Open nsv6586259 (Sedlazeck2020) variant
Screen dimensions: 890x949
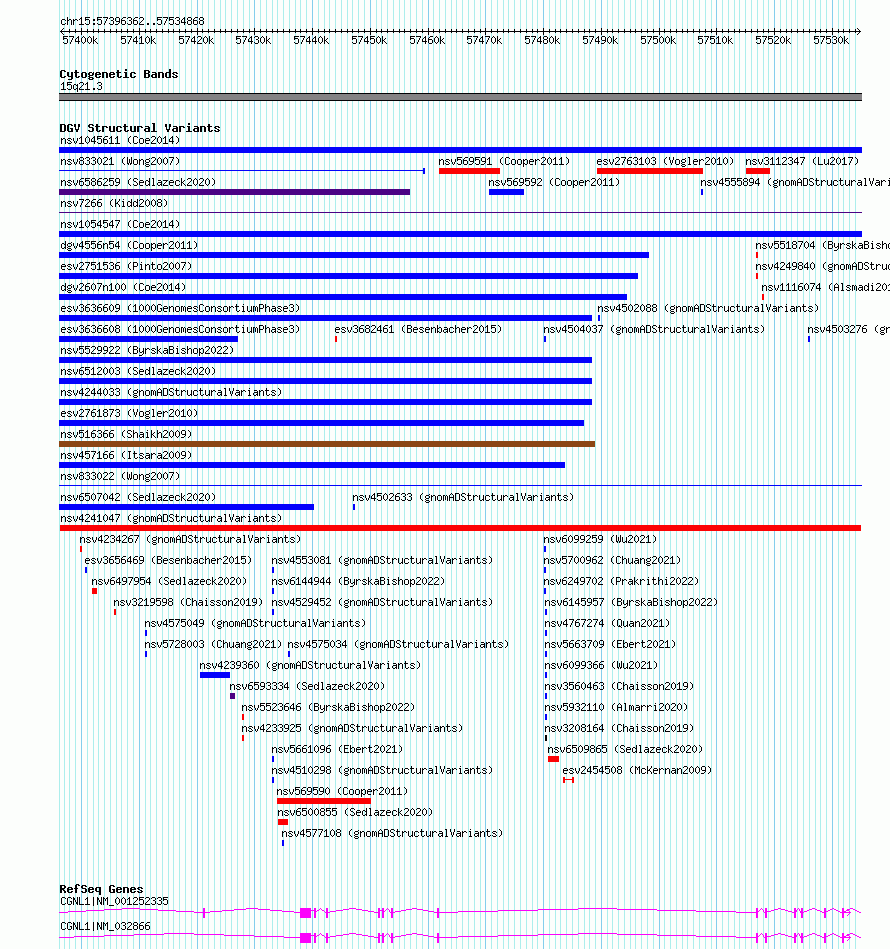(138, 182)
